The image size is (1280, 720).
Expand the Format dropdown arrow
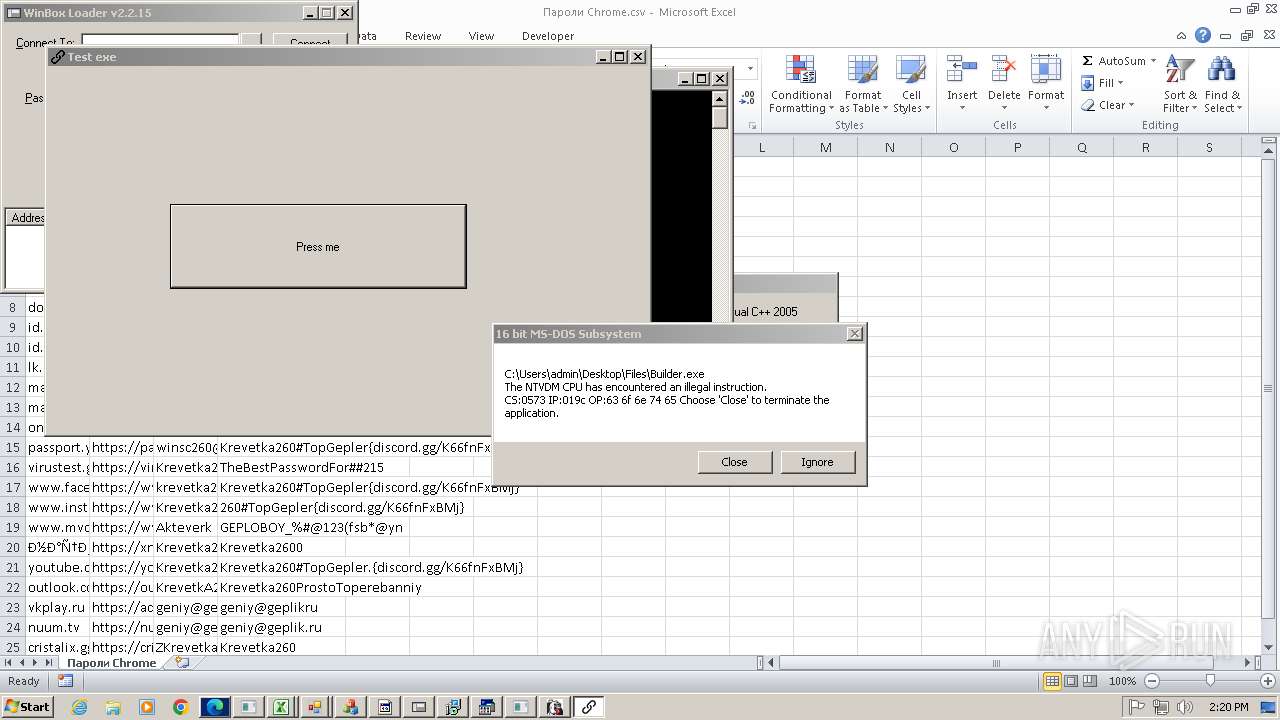1046,108
